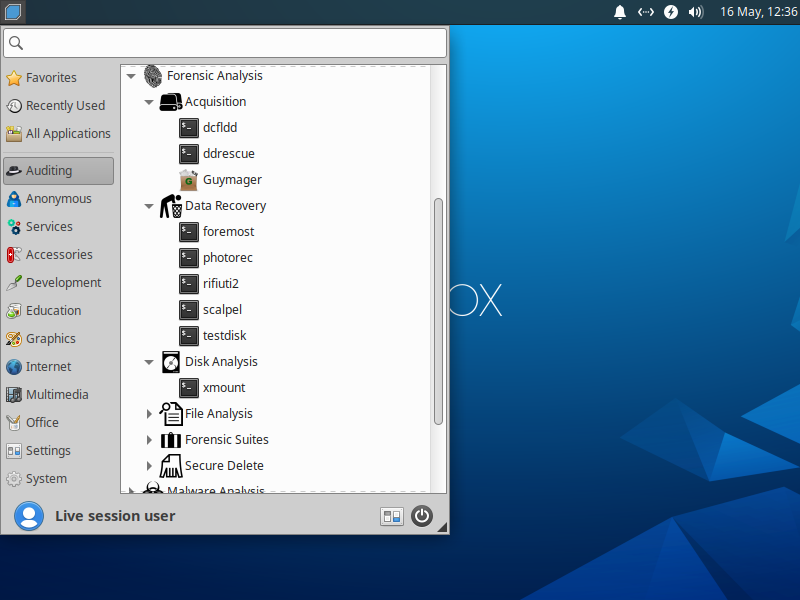Click the magnifier search icon
The image size is (800, 600).
16,43
